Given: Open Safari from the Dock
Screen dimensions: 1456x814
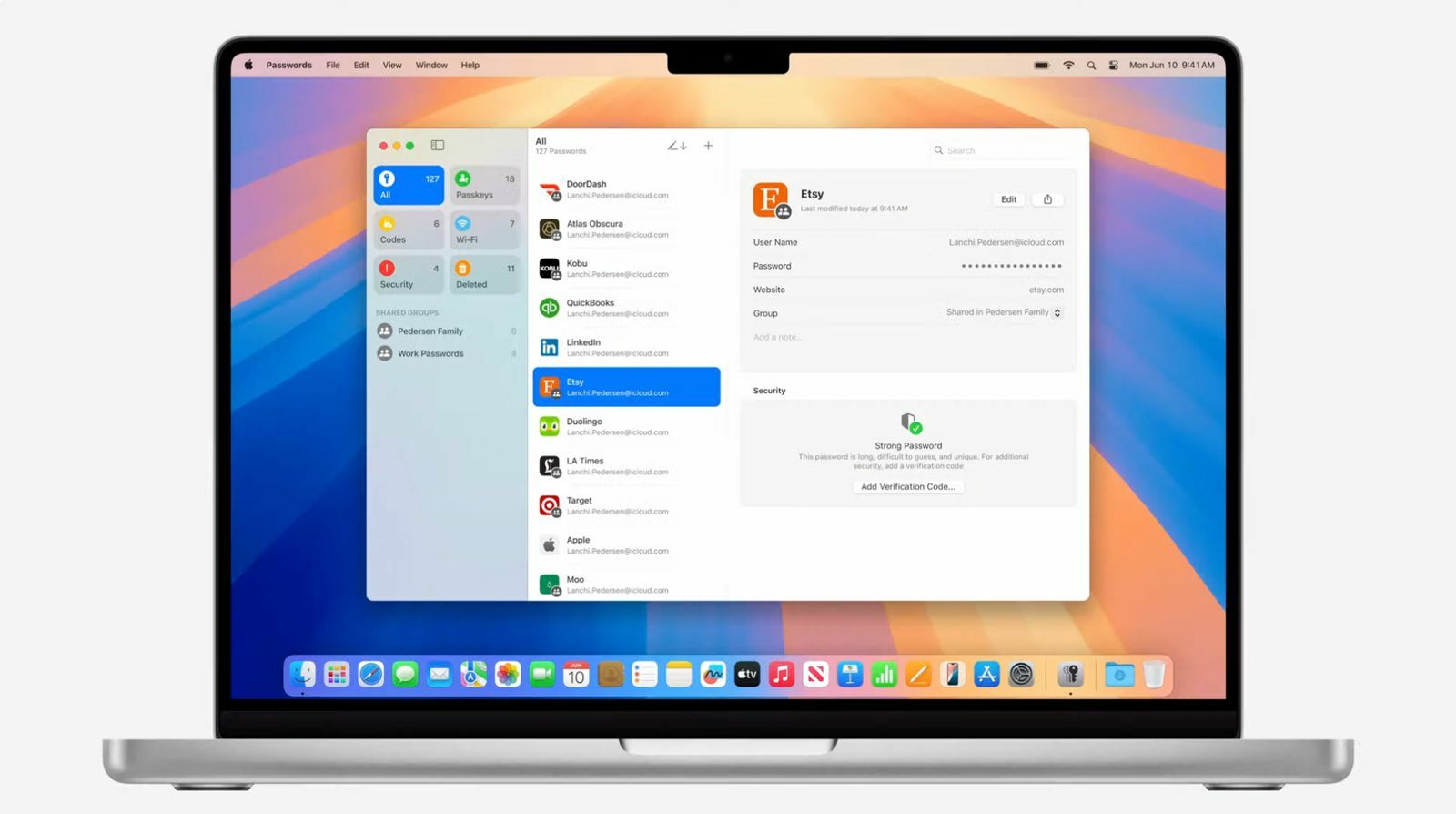Looking at the screenshot, I should (x=371, y=675).
